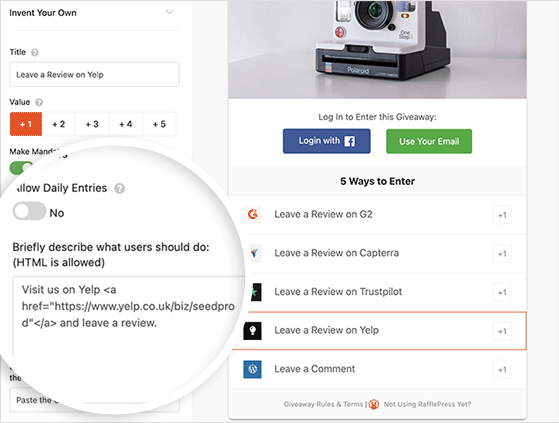This screenshot has height=423, width=559.
Task: Select the +5 entry value
Action: pos(159,124)
